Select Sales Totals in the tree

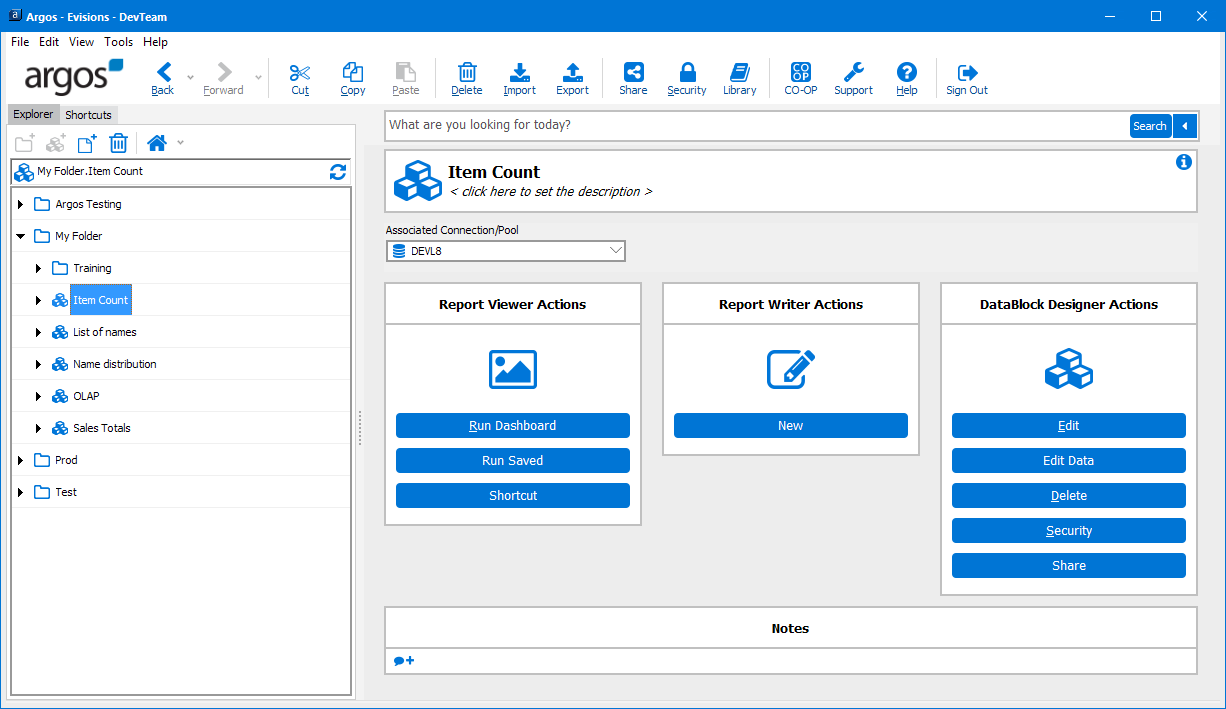[102, 428]
